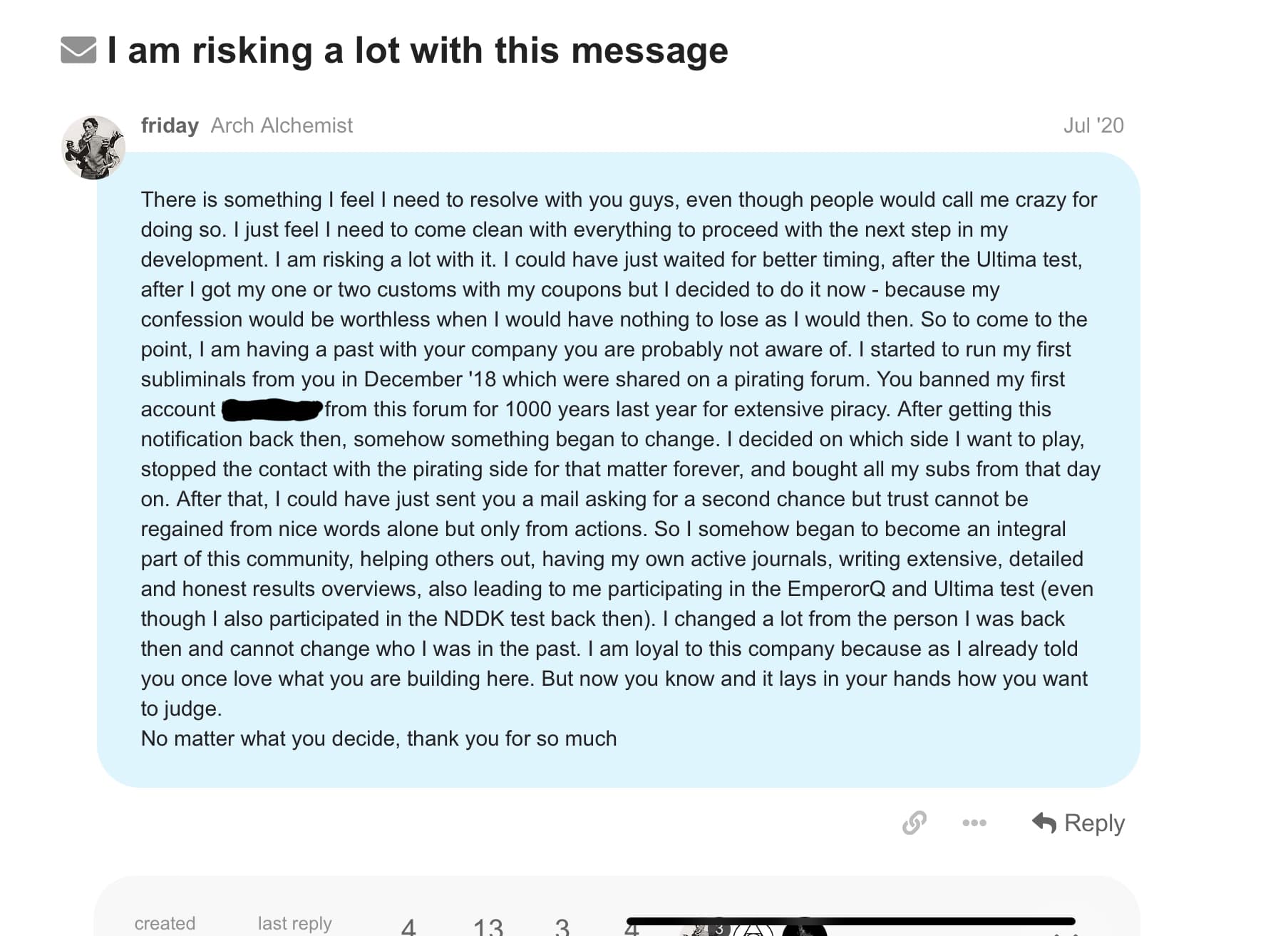
Task: Open the Jul '20 post date link
Action: pos(1093,125)
